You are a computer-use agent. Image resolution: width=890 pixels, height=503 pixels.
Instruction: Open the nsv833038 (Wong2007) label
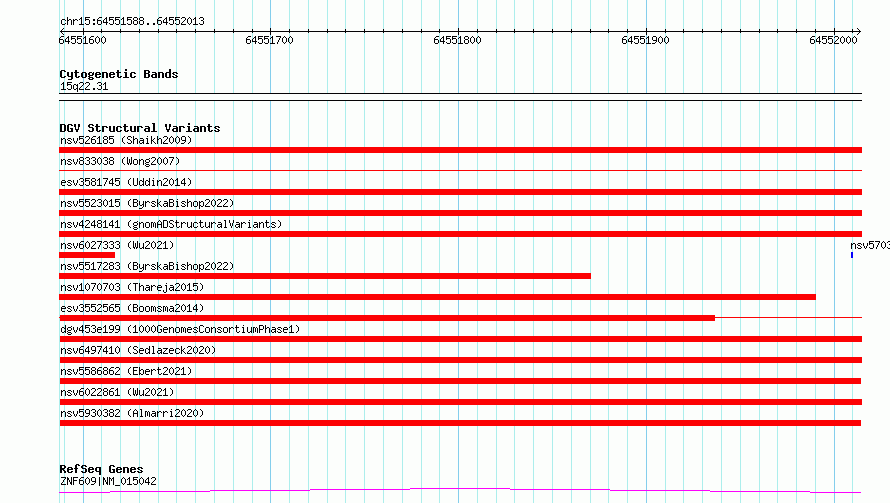coord(120,161)
